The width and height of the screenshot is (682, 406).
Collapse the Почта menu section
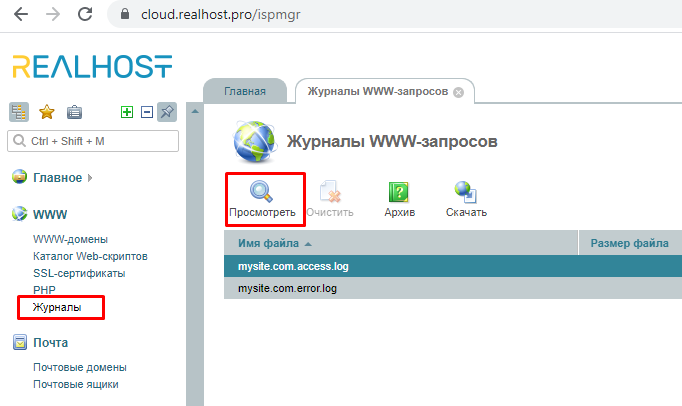(x=50, y=343)
